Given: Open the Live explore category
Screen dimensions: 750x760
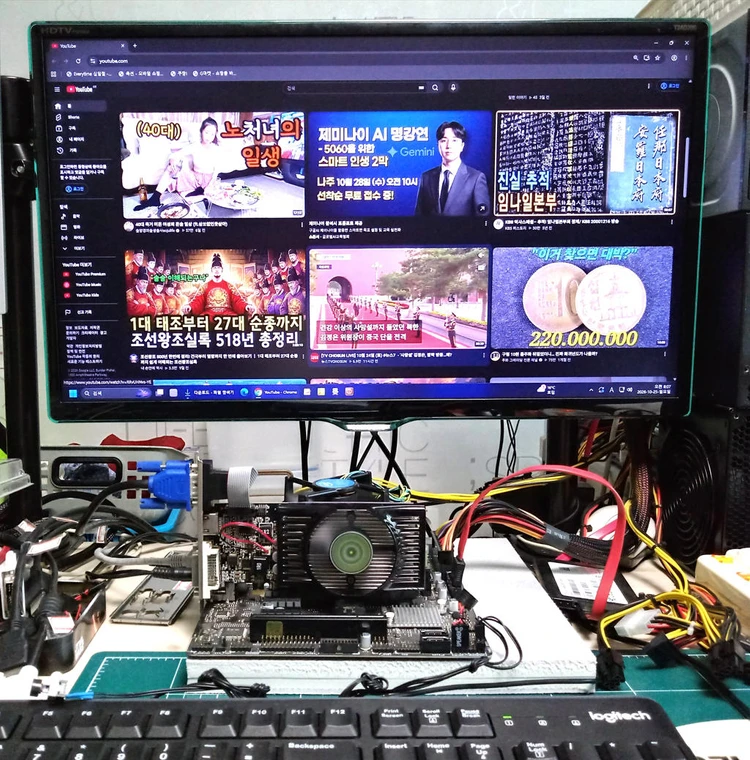Looking at the screenshot, I should pos(72,238).
